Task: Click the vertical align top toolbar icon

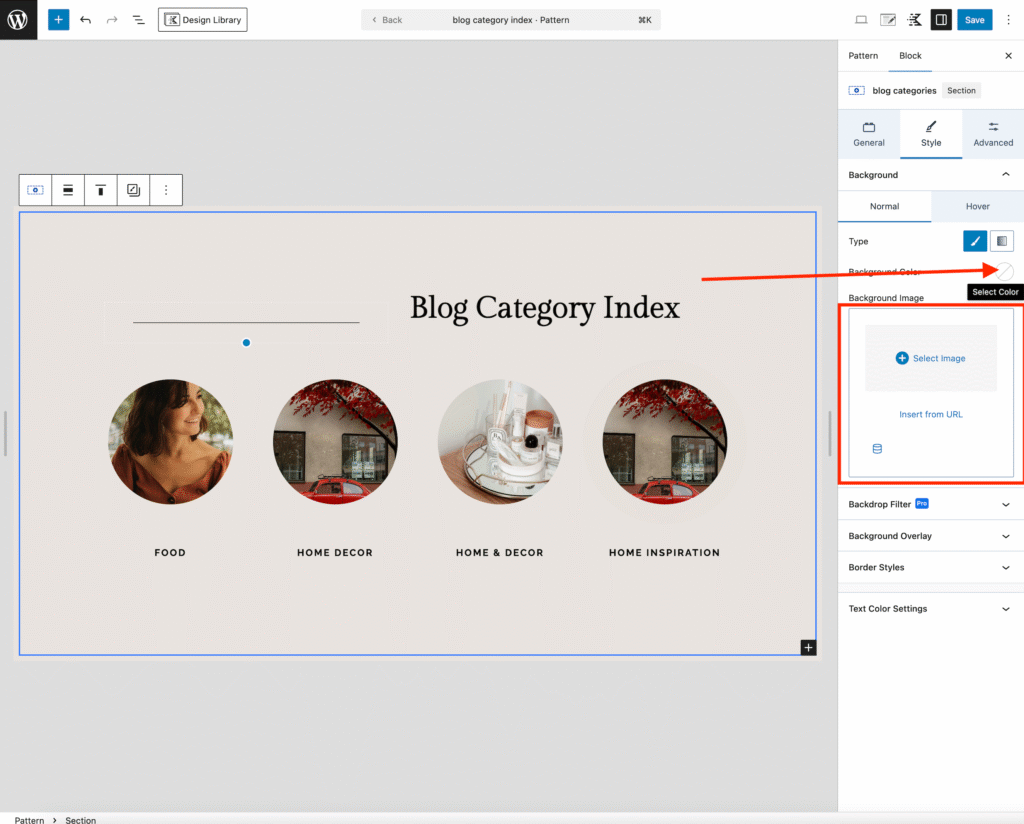Action: point(100,190)
